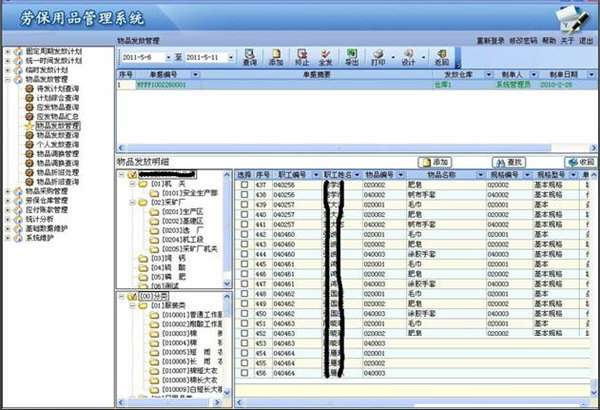Open the 职工编号 column filter dropdown
600x410 pixels.
[316, 175]
